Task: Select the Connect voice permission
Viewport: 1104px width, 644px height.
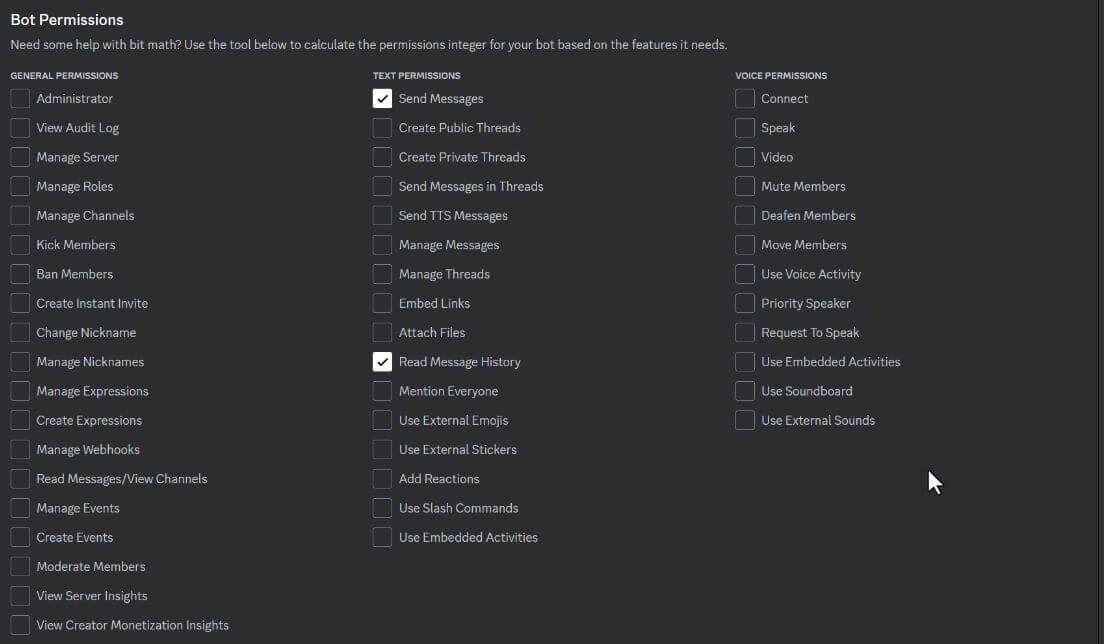Action: pos(744,98)
